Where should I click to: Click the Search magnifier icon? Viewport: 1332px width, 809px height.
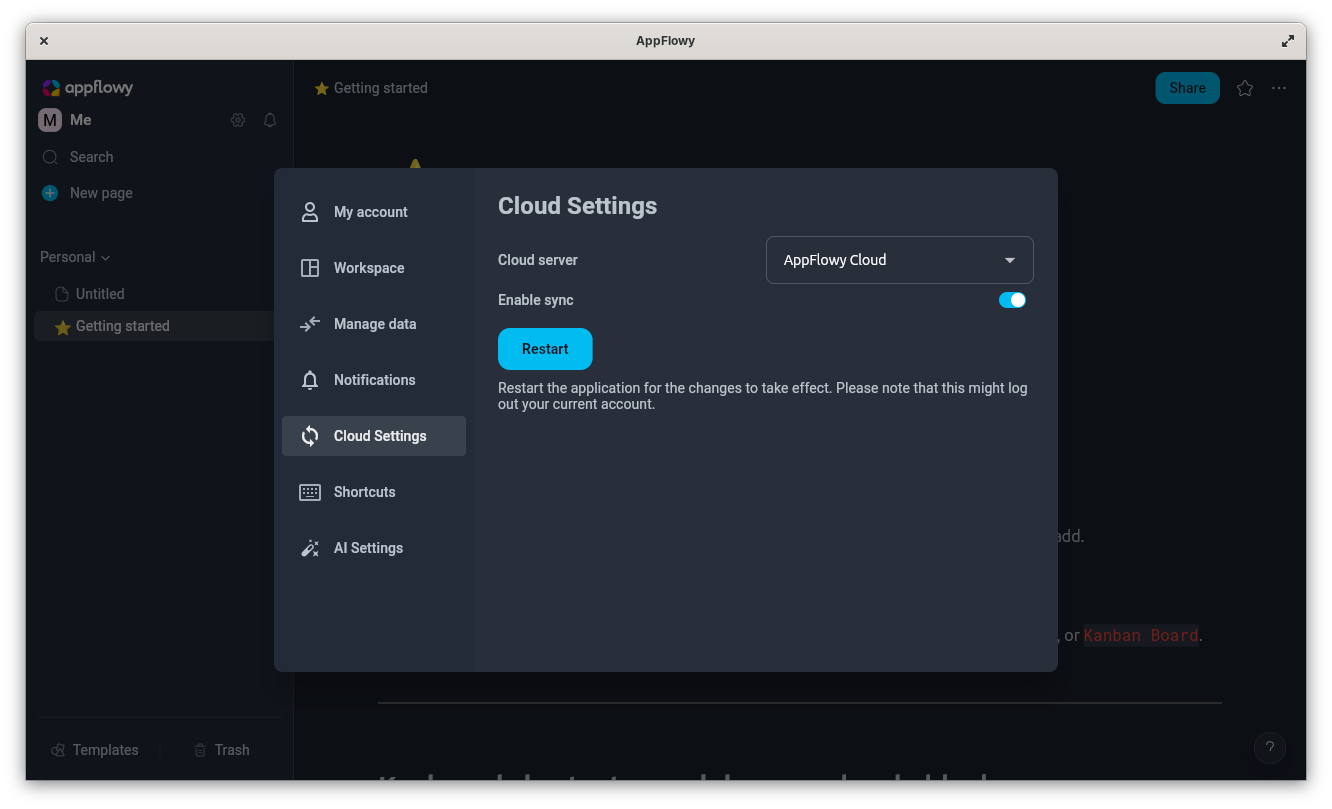point(50,157)
